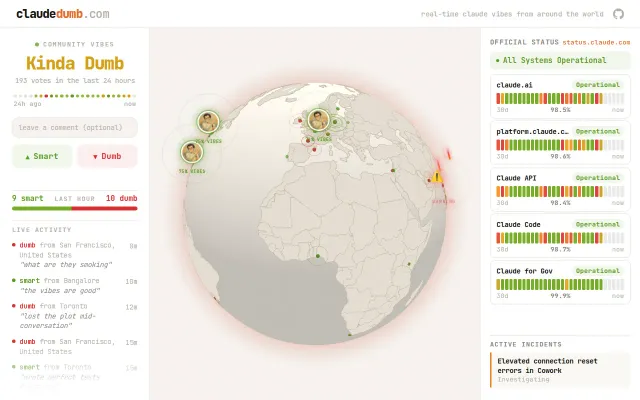Click the avatar marker over Europe

coord(318,120)
